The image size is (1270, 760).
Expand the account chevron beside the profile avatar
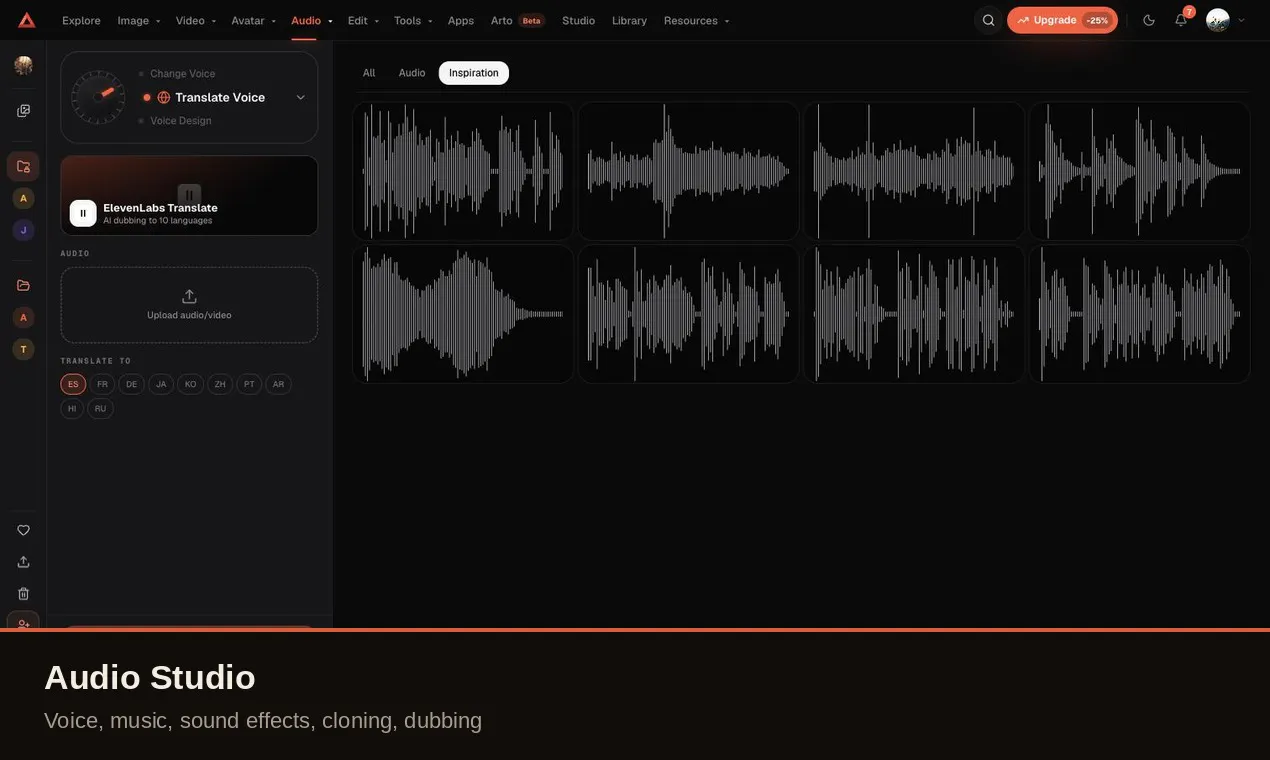click(1242, 20)
